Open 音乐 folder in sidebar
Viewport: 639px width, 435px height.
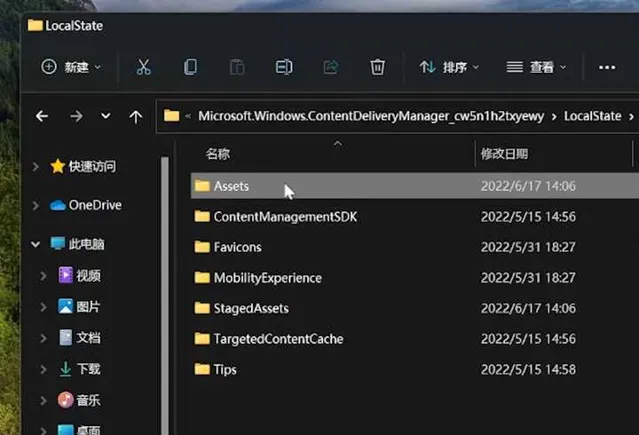click(x=79, y=400)
